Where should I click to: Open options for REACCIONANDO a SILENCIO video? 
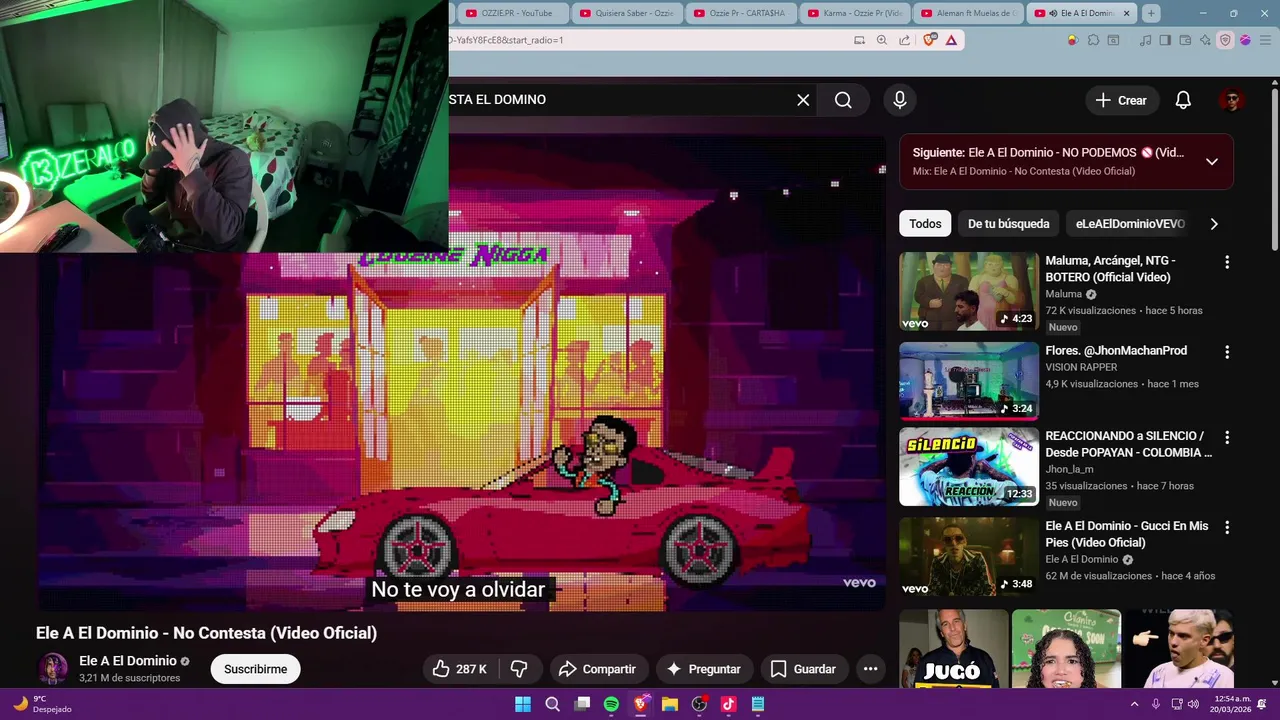point(1227,437)
